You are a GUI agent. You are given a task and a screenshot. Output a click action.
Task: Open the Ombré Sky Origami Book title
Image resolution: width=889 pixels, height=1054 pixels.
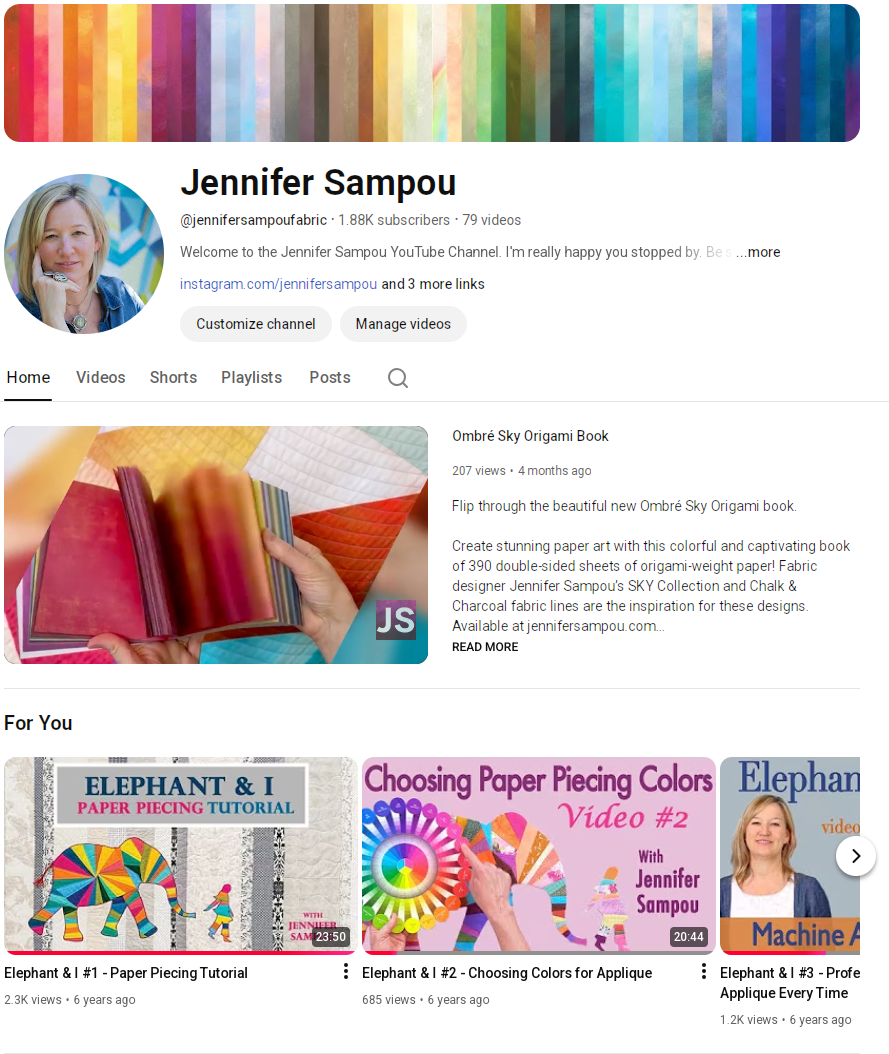pos(530,436)
